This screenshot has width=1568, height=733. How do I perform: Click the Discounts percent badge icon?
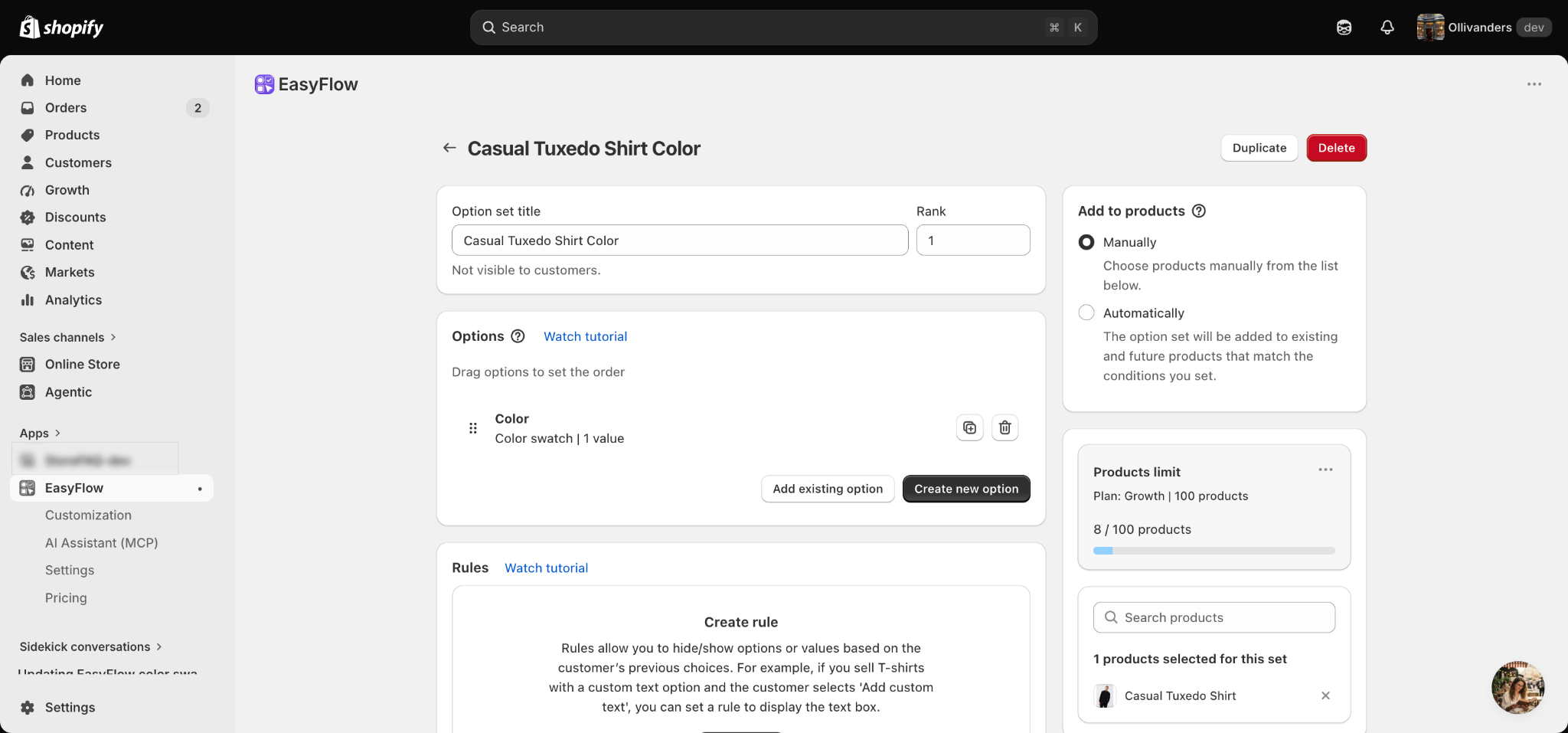[28, 218]
